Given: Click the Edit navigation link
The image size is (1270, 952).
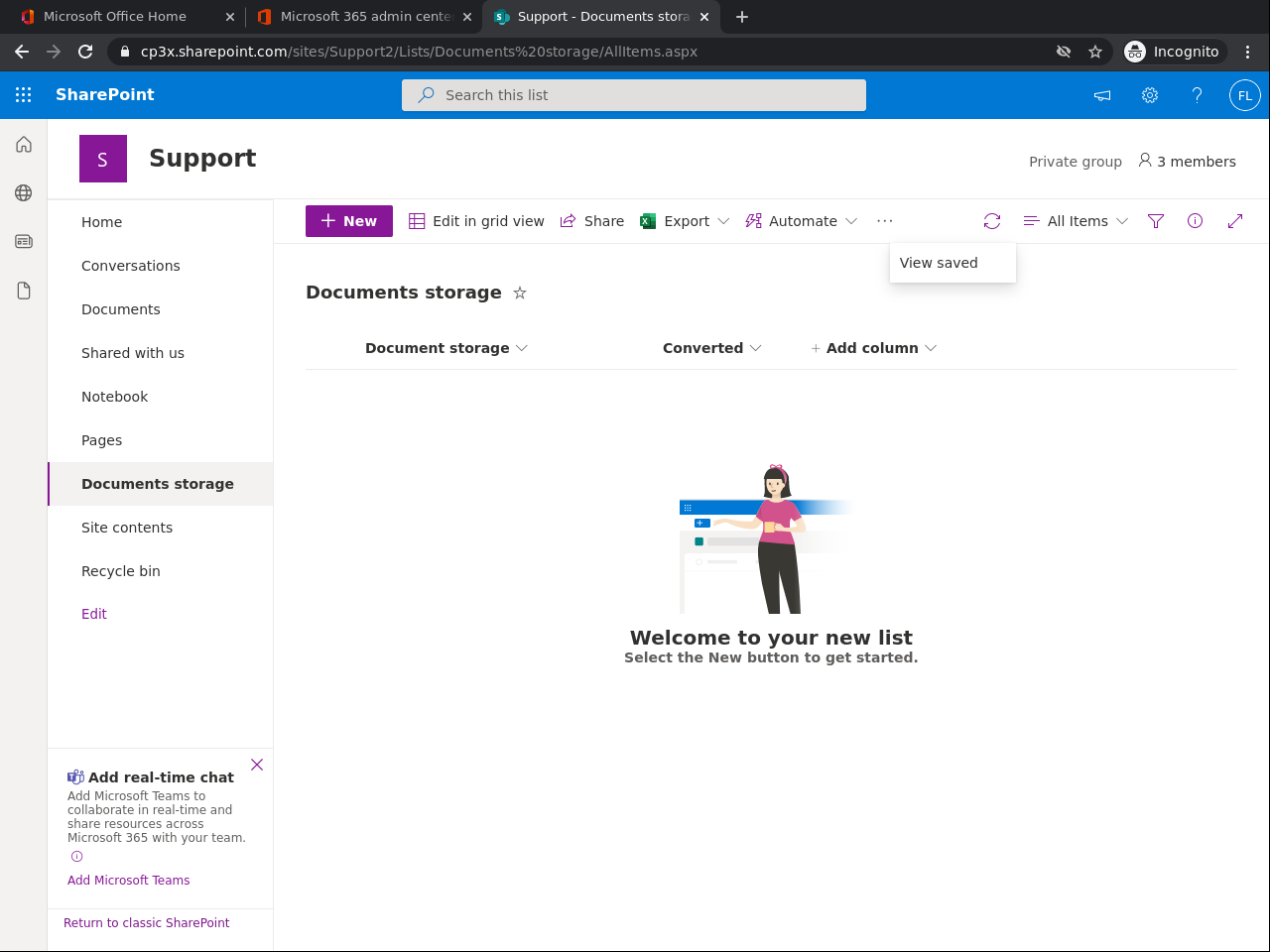Looking at the screenshot, I should (x=94, y=614).
